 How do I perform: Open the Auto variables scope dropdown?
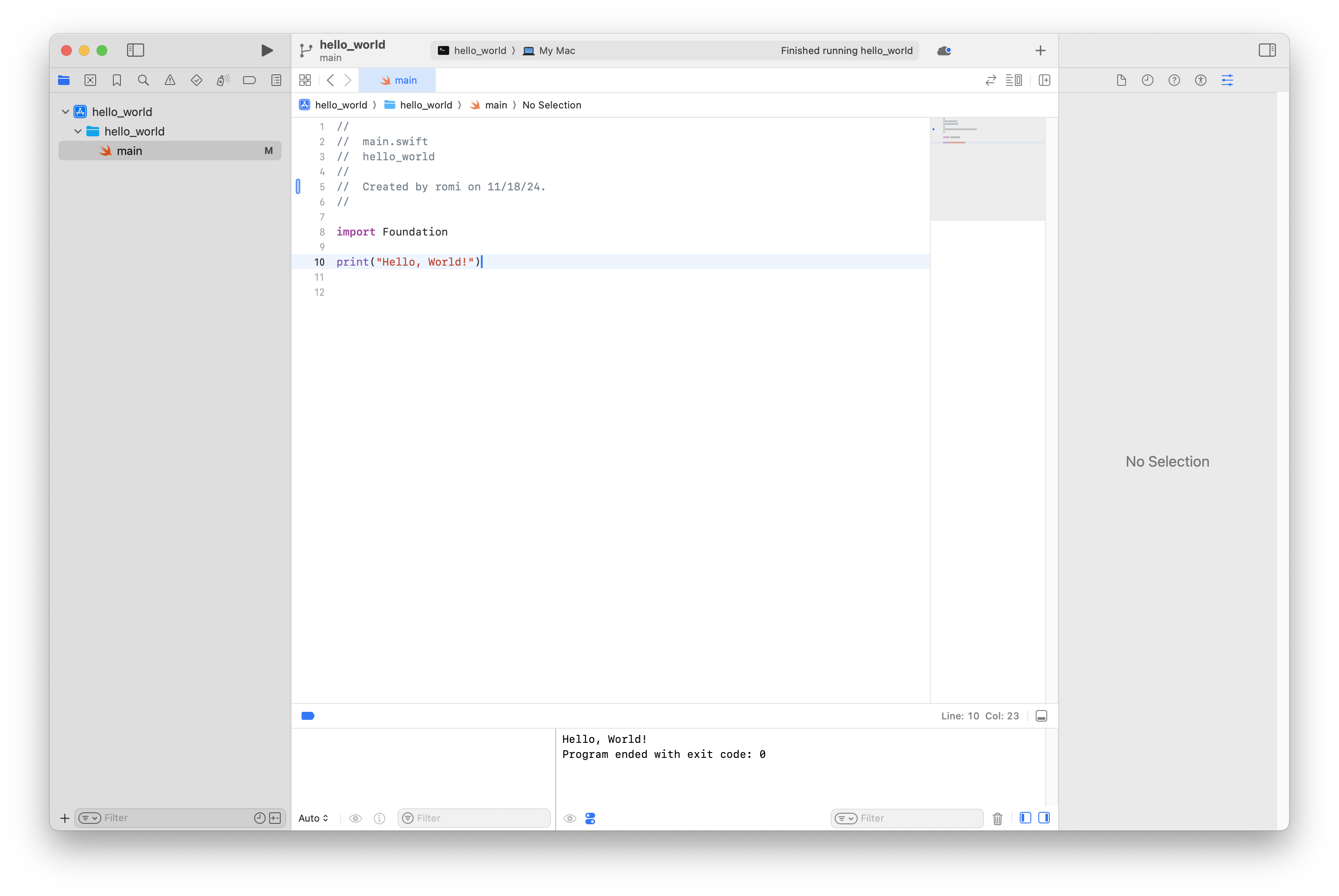[313, 818]
